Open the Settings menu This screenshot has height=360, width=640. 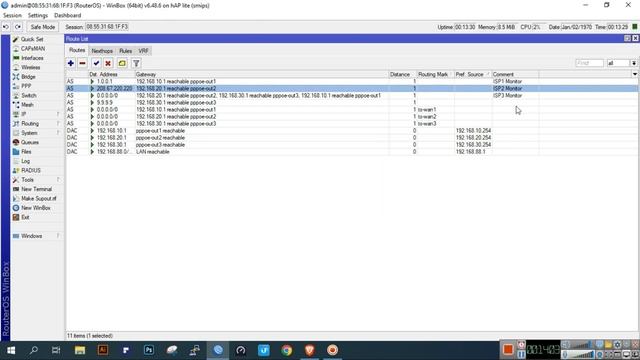coord(38,16)
